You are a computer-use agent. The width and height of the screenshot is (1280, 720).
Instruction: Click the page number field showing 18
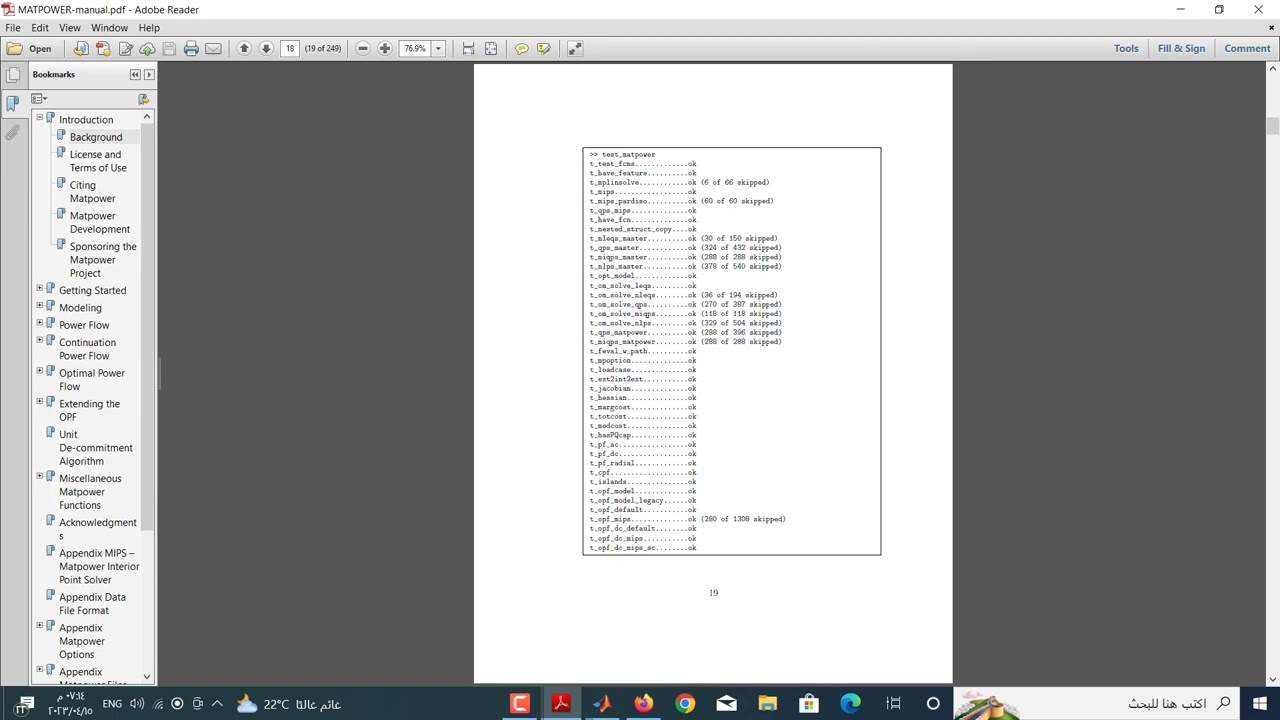pyautogui.click(x=290, y=48)
